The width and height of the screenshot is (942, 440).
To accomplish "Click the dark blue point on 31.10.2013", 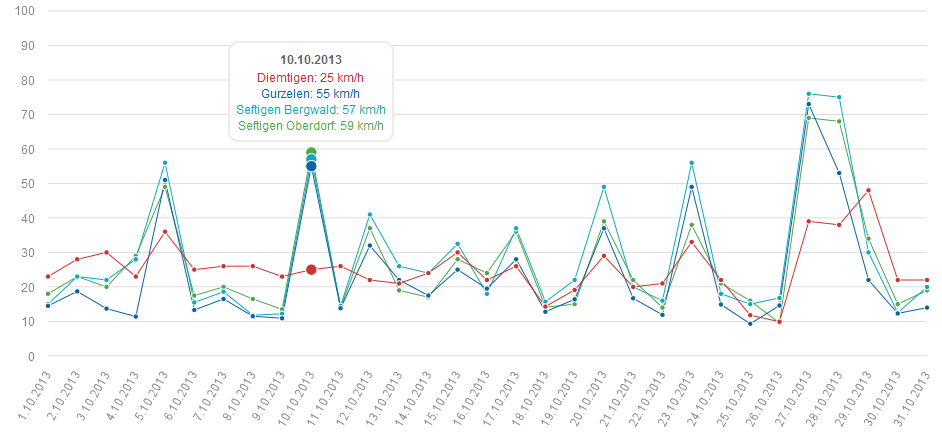I will (927, 308).
